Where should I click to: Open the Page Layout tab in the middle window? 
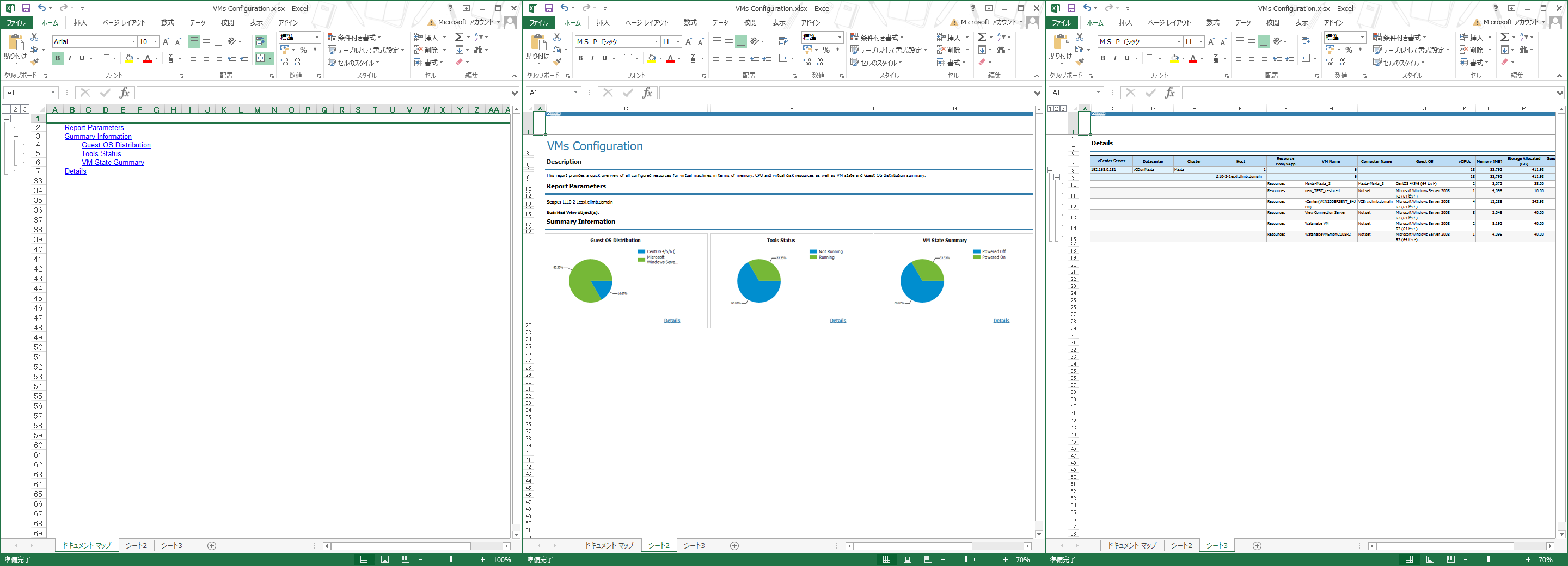pos(646,22)
